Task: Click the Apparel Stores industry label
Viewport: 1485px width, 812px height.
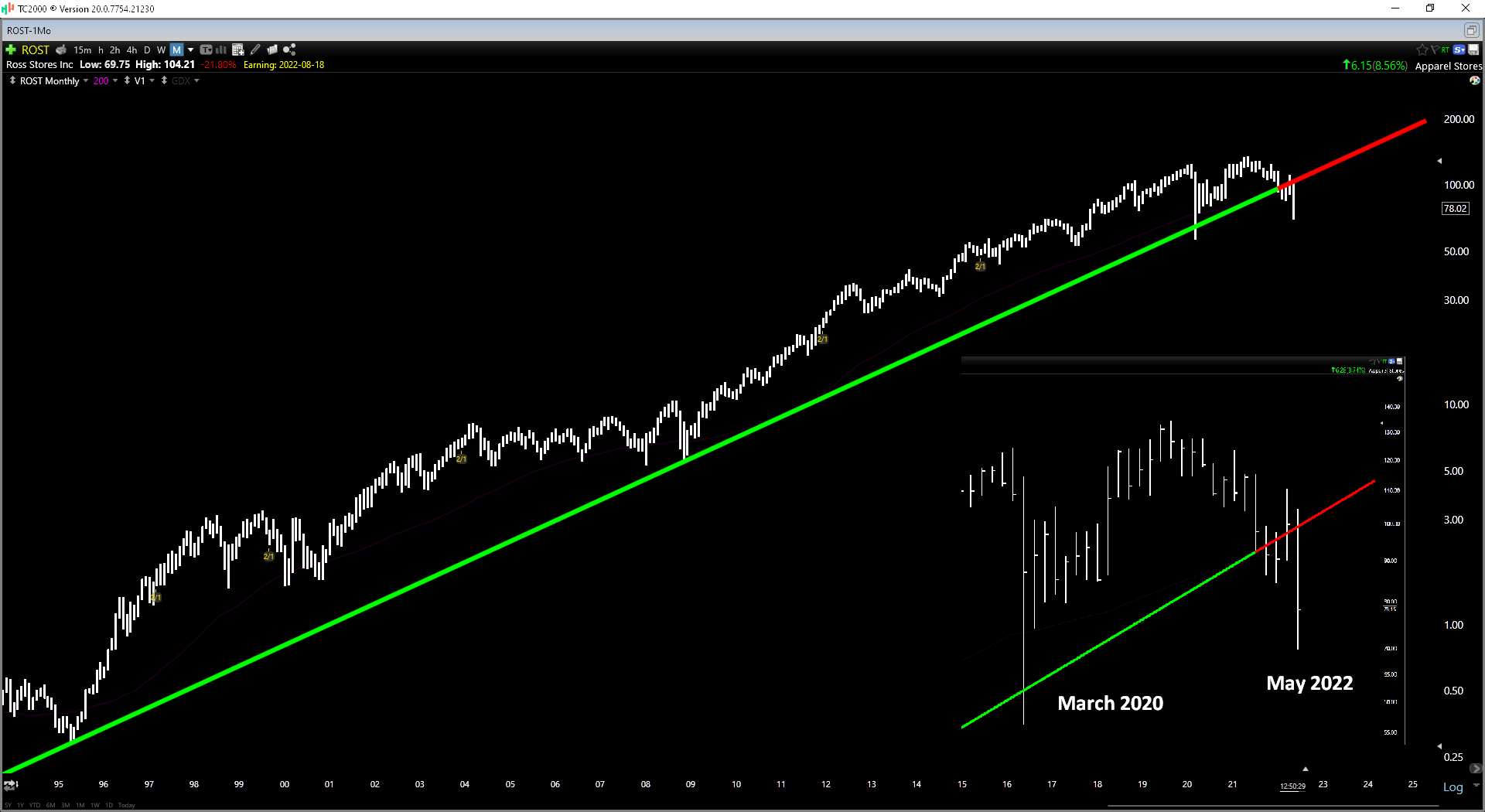Action: pyautogui.click(x=1448, y=66)
